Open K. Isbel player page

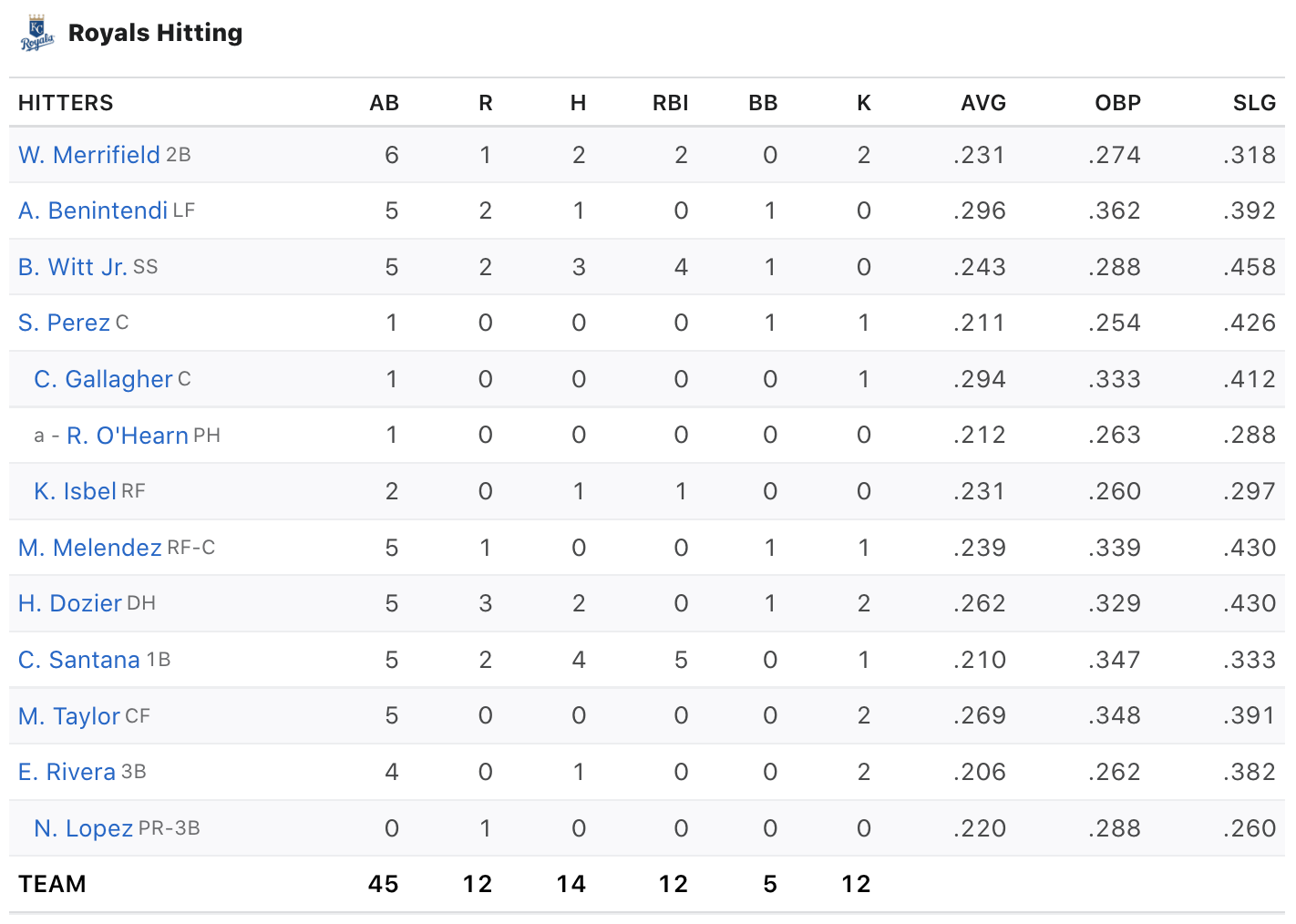[75, 491]
